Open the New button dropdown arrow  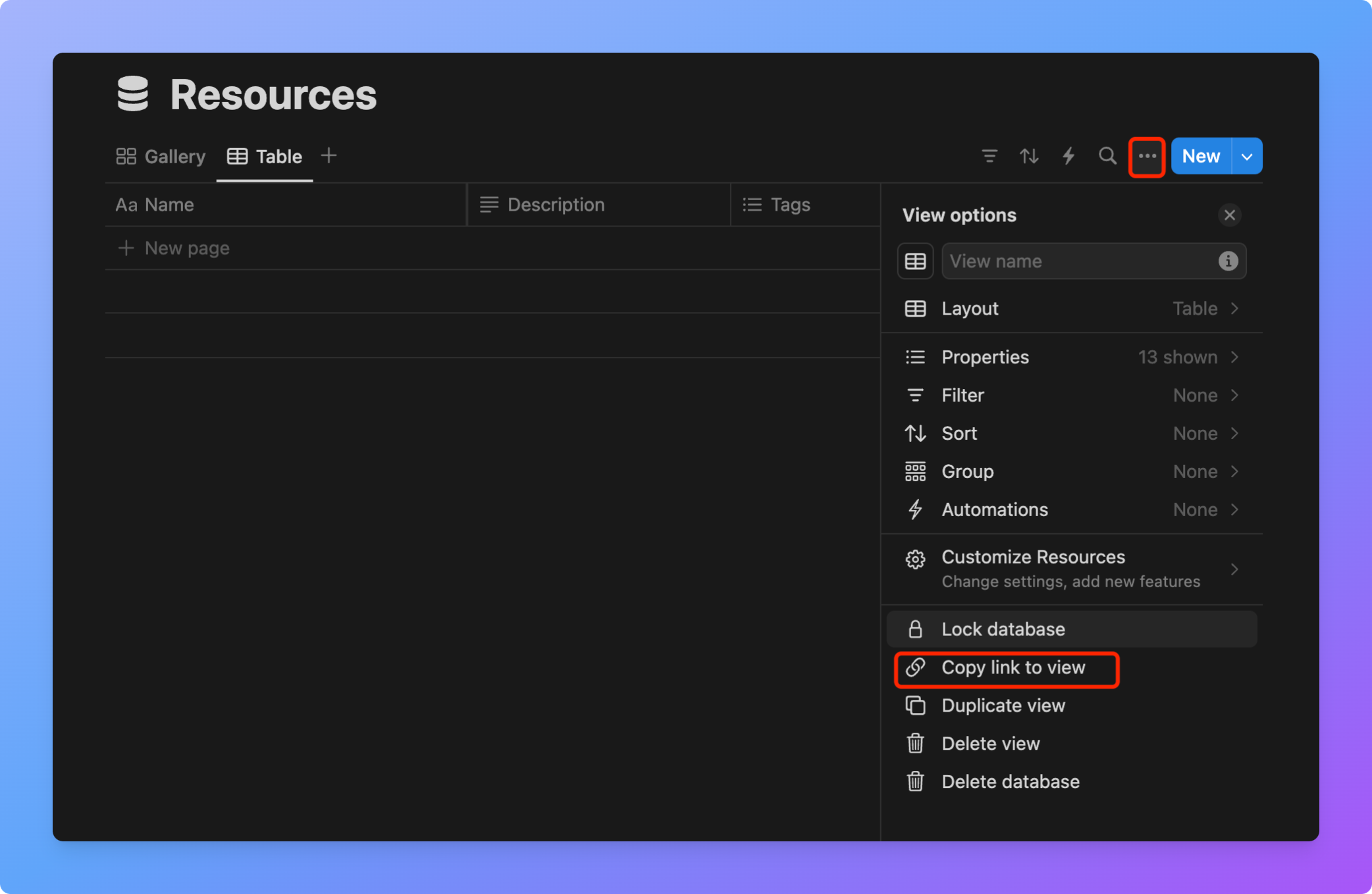tap(1247, 156)
